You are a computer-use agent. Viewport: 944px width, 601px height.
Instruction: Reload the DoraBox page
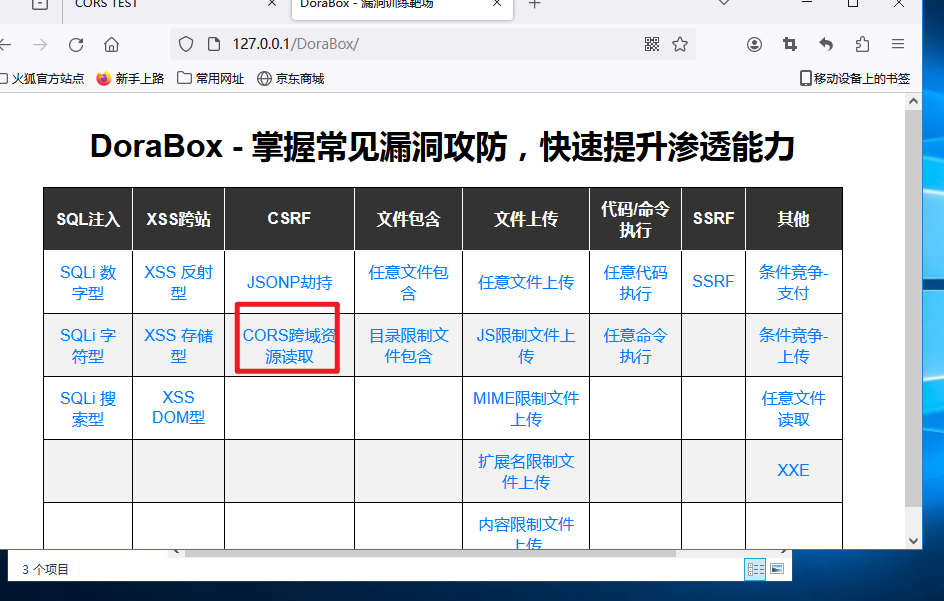(x=76, y=45)
